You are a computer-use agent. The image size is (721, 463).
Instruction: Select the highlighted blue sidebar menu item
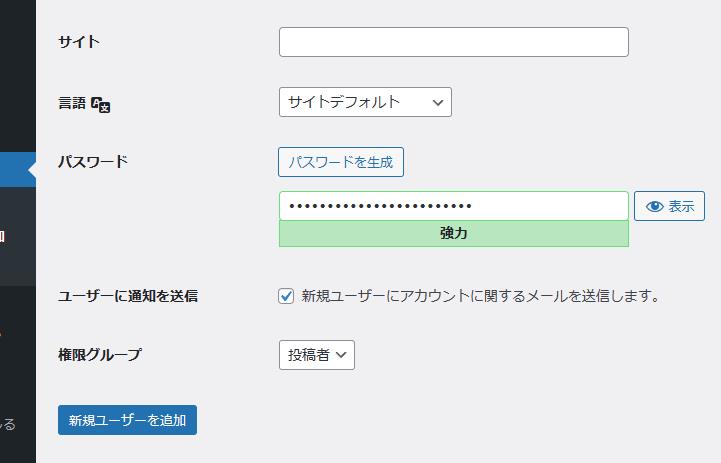[x=17, y=170]
